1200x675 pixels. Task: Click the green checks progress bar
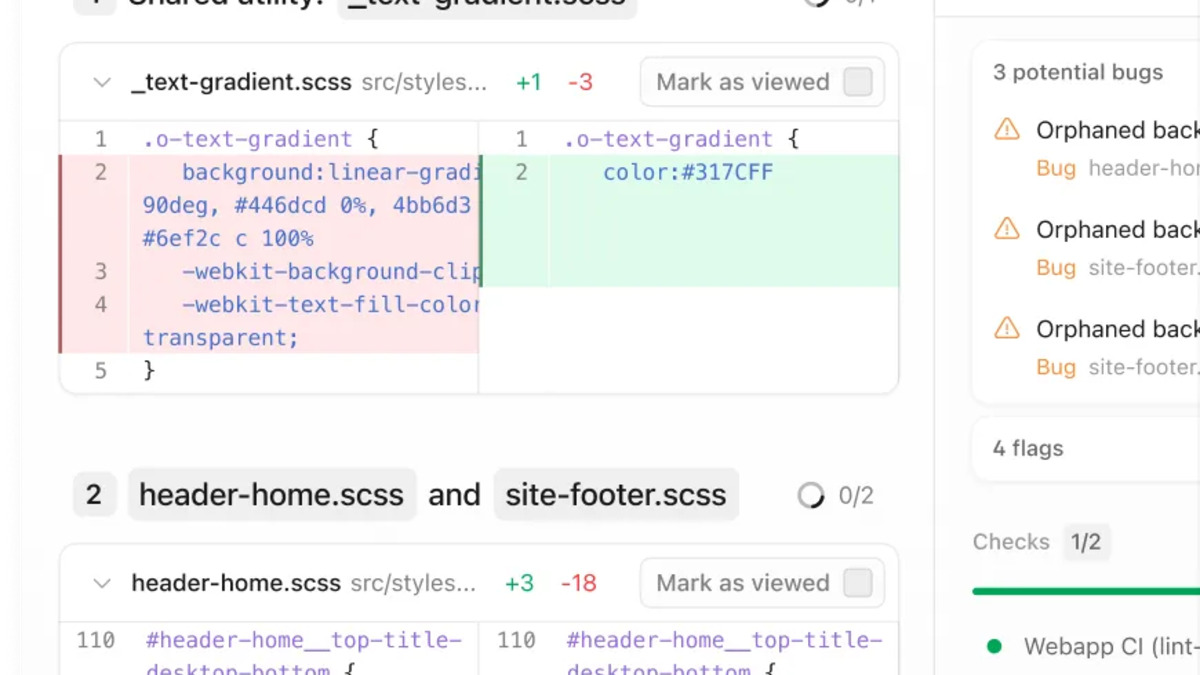(1086, 591)
